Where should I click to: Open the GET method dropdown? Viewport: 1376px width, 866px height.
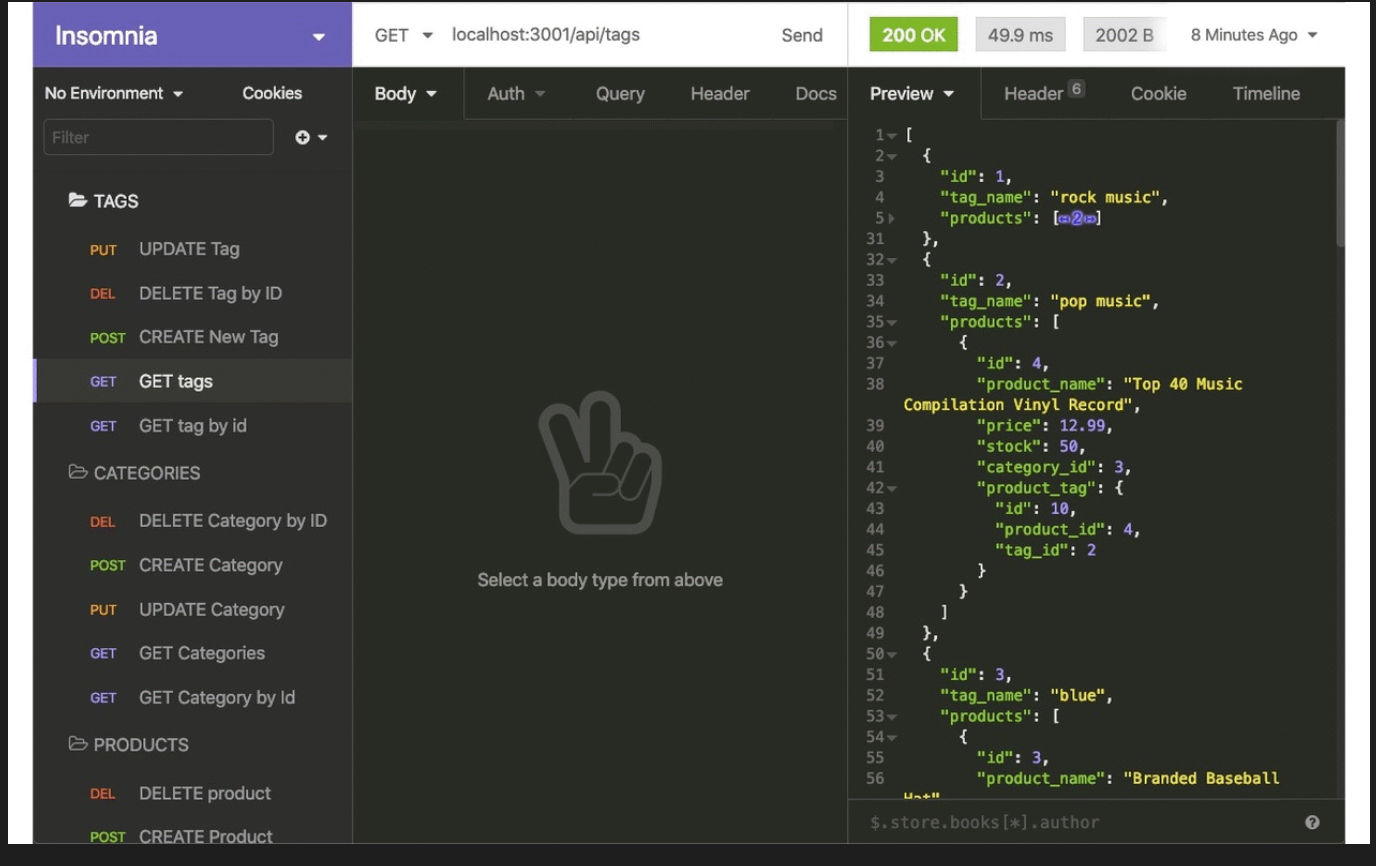click(x=403, y=35)
